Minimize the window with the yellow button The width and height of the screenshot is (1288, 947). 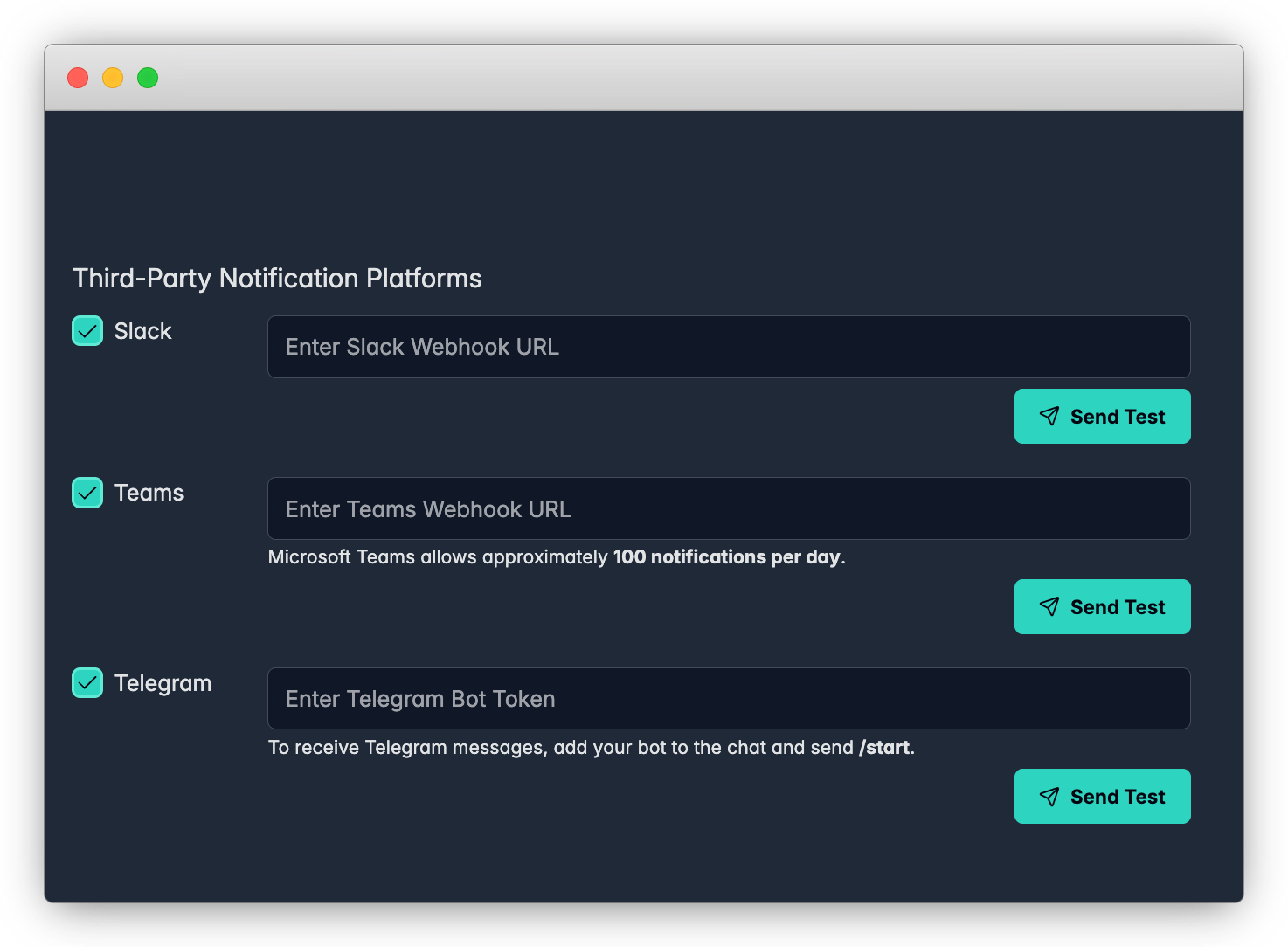113,78
